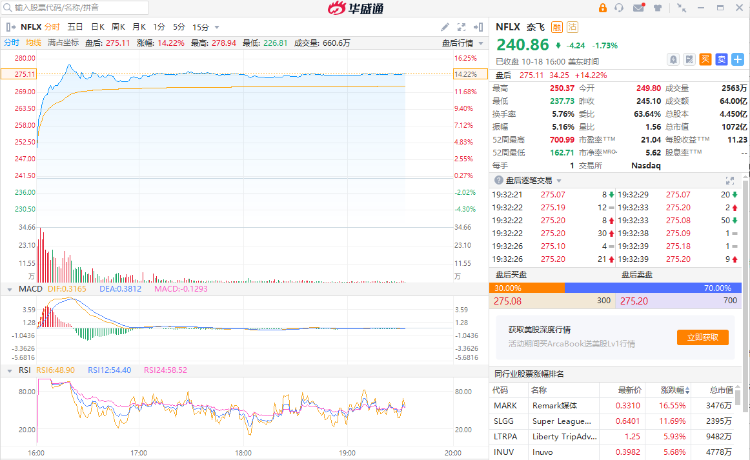Select the 5分 interval tab
750x460 pixels.
(179, 27)
